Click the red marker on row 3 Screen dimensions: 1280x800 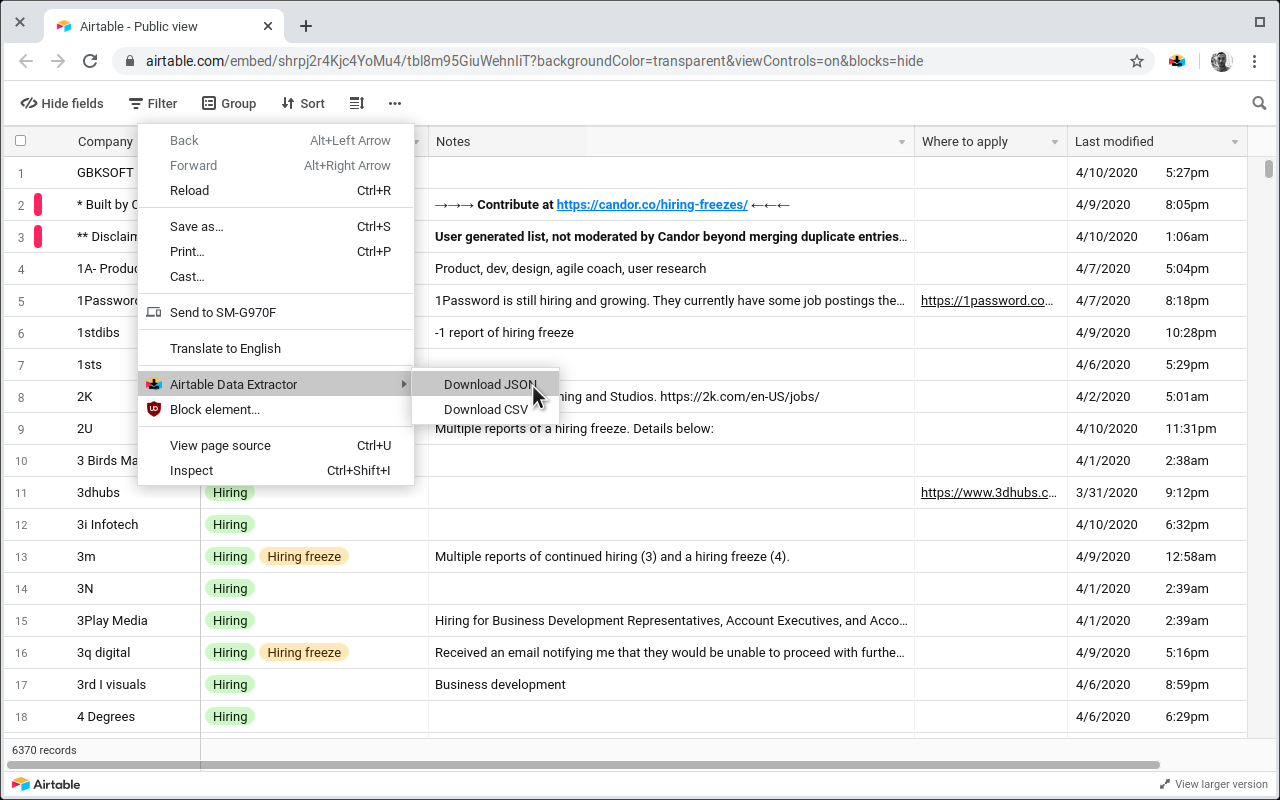[38, 236]
